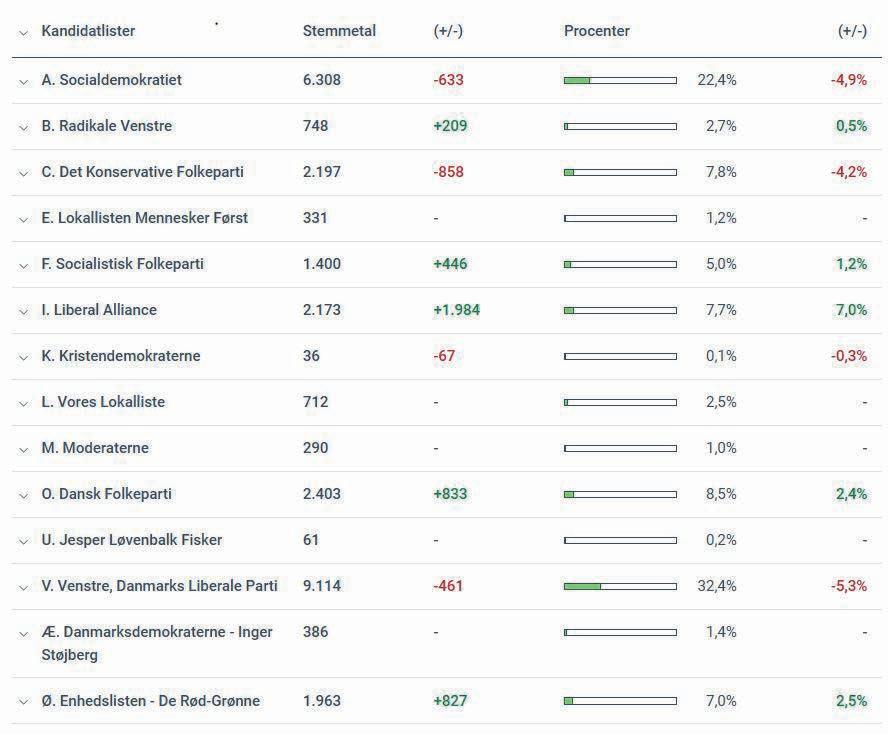Click the Socialdemokratiet 22,4% percentage bar
Image resolution: width=888 pixels, height=734 pixels.
coord(620,80)
